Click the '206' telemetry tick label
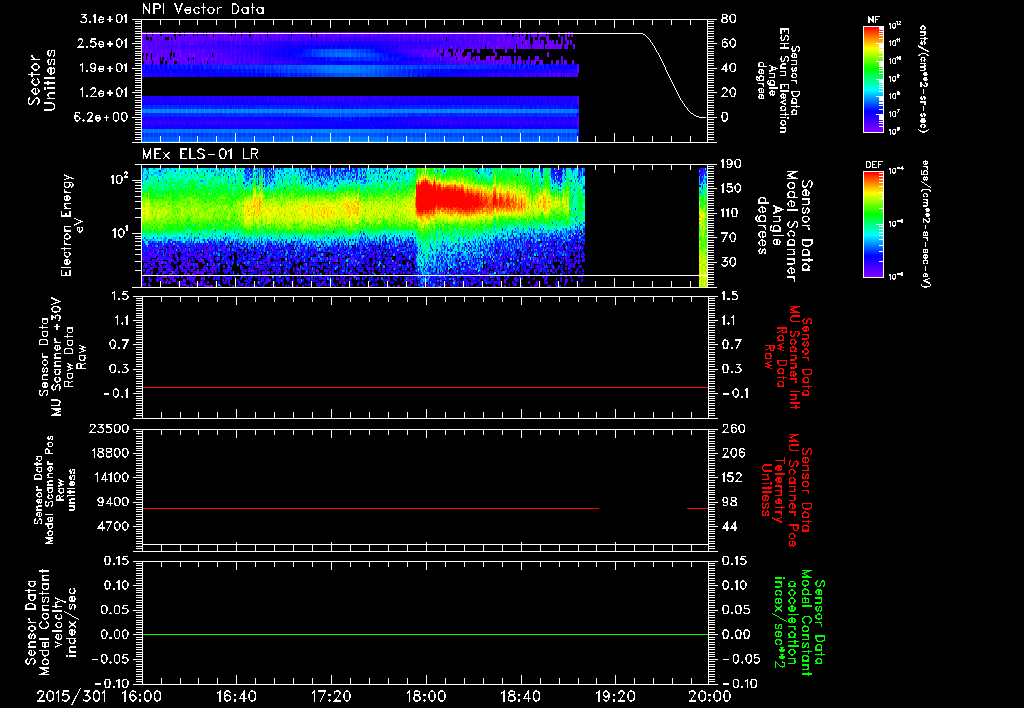This screenshot has height=708, width=1024. [732, 453]
